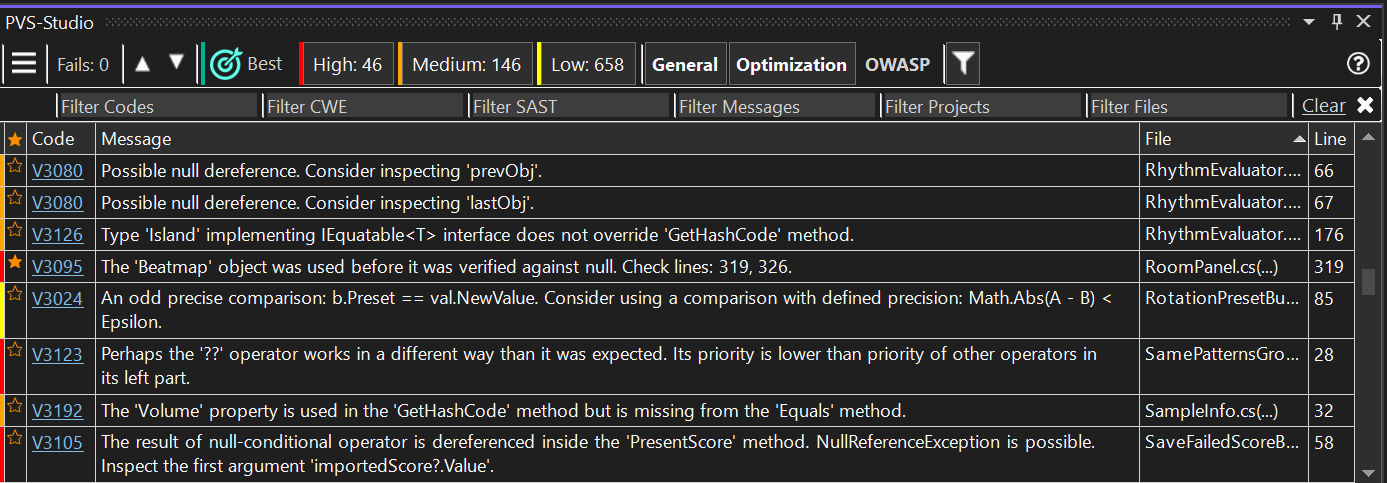
Task: Click the Filter Messages input field
Action: tap(776, 106)
